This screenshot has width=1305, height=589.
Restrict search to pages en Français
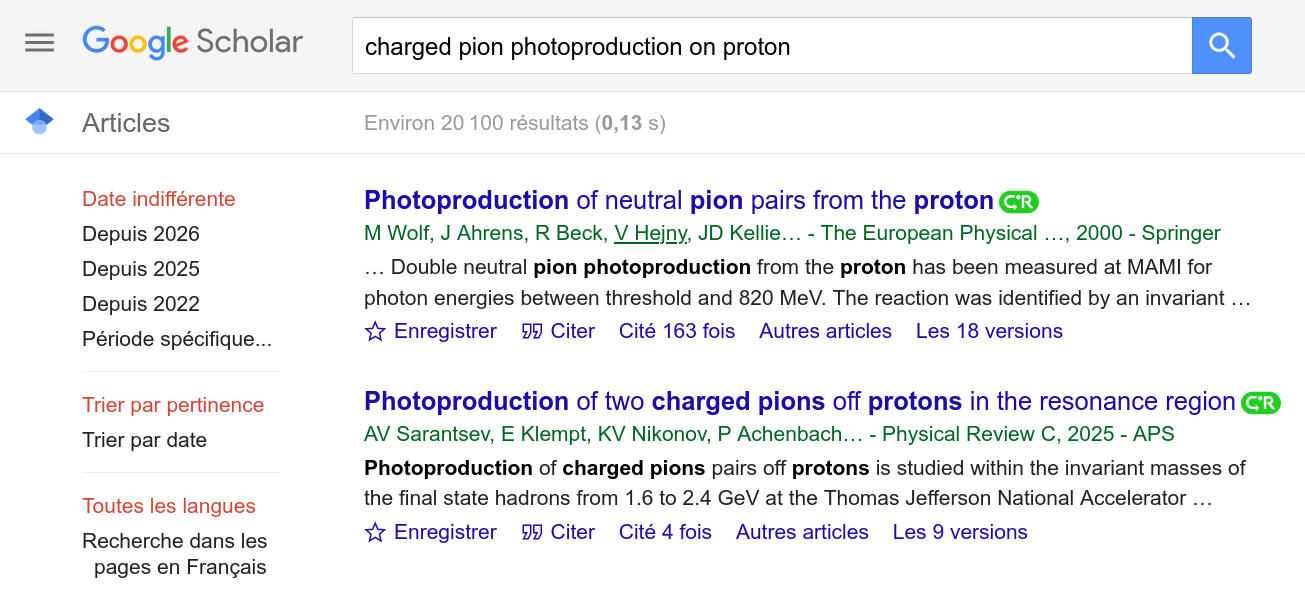[175, 554]
